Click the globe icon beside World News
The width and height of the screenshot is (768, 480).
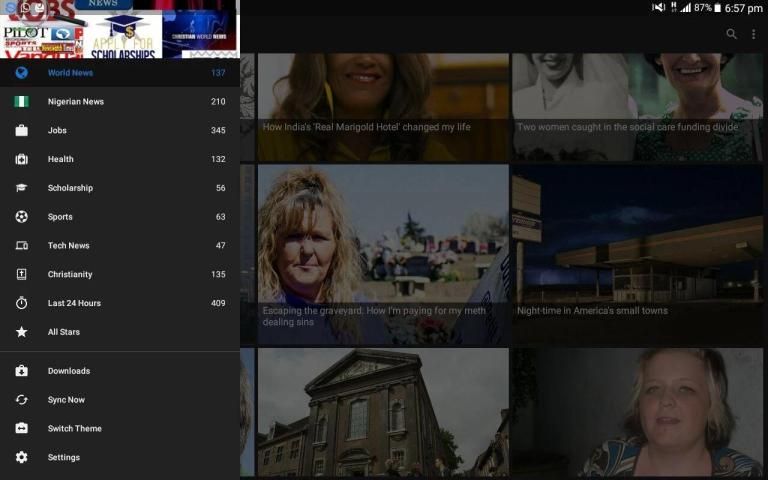22,73
